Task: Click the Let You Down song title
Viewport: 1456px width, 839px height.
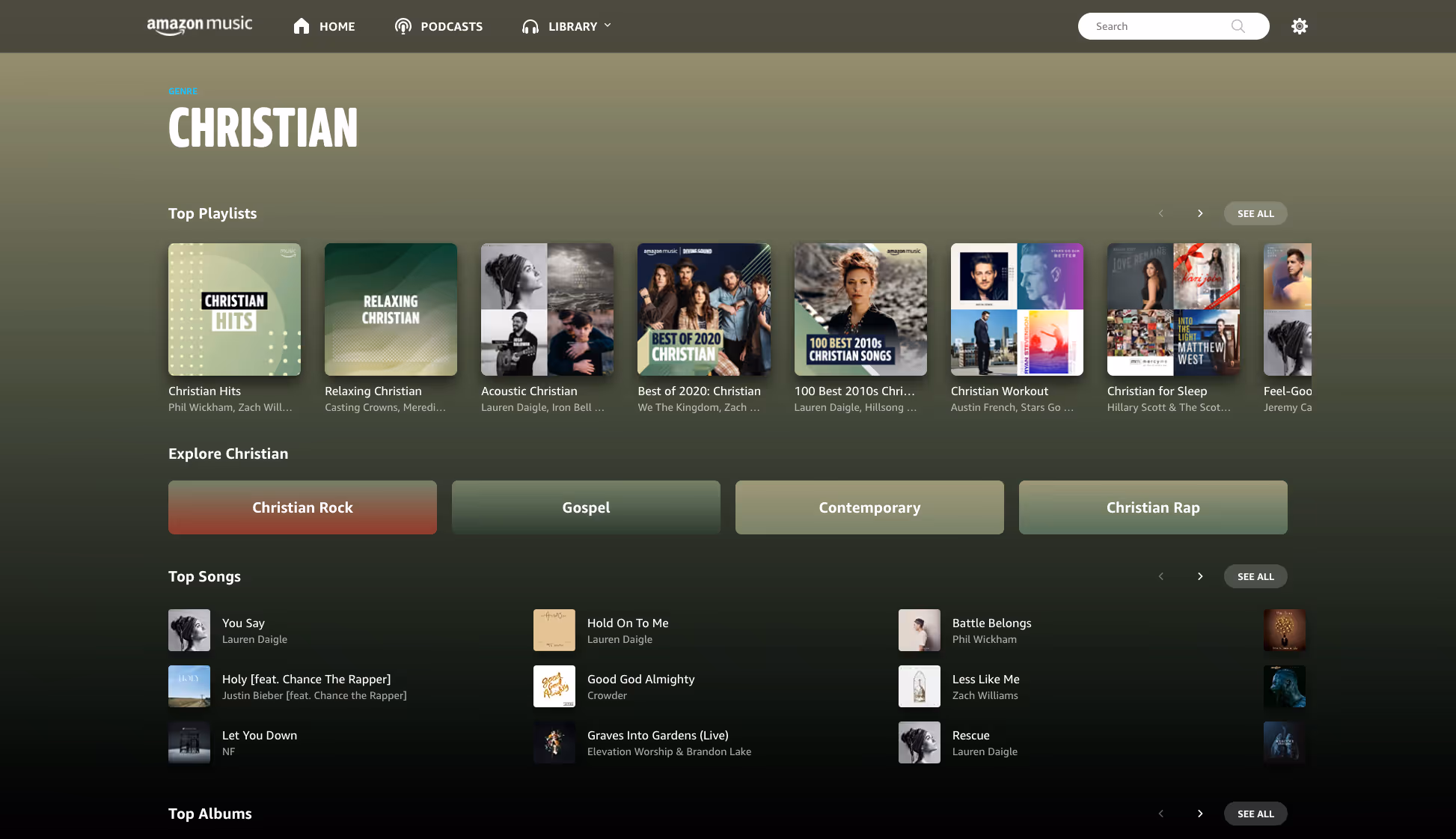Action: pyautogui.click(x=260, y=735)
